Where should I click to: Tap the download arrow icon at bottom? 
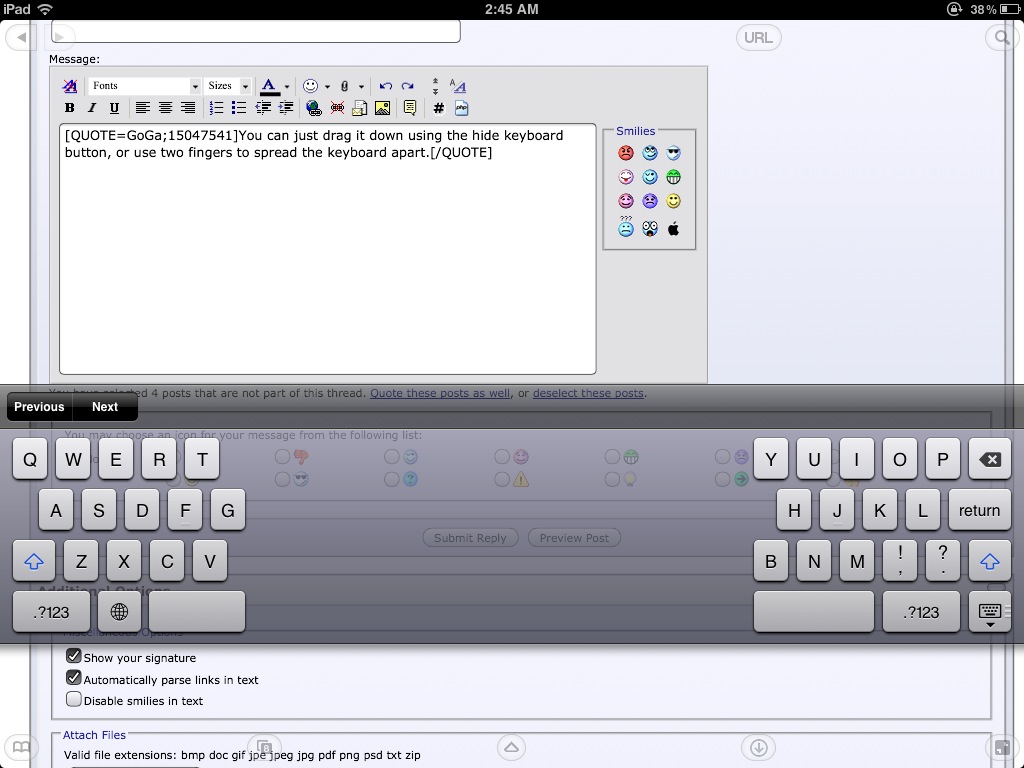(758, 747)
